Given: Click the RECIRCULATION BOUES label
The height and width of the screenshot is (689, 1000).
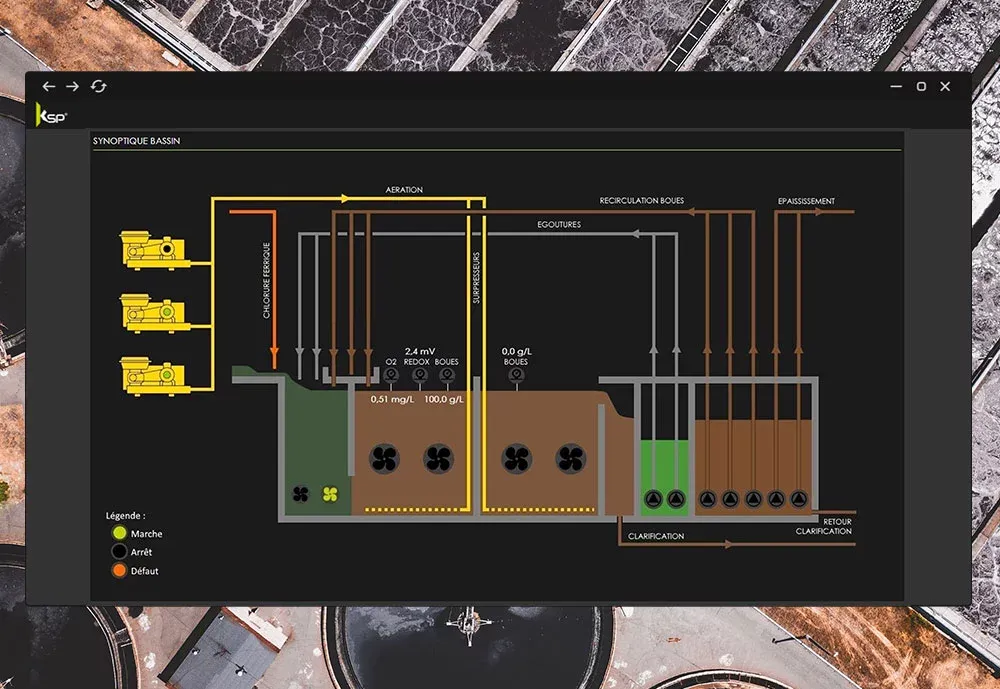Looking at the screenshot, I should tap(641, 201).
